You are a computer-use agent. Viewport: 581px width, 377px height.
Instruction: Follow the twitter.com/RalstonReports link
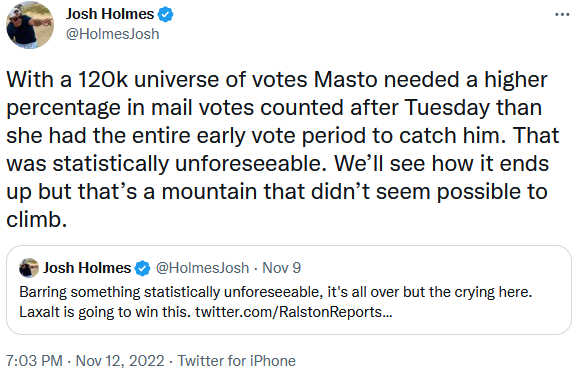293,312
